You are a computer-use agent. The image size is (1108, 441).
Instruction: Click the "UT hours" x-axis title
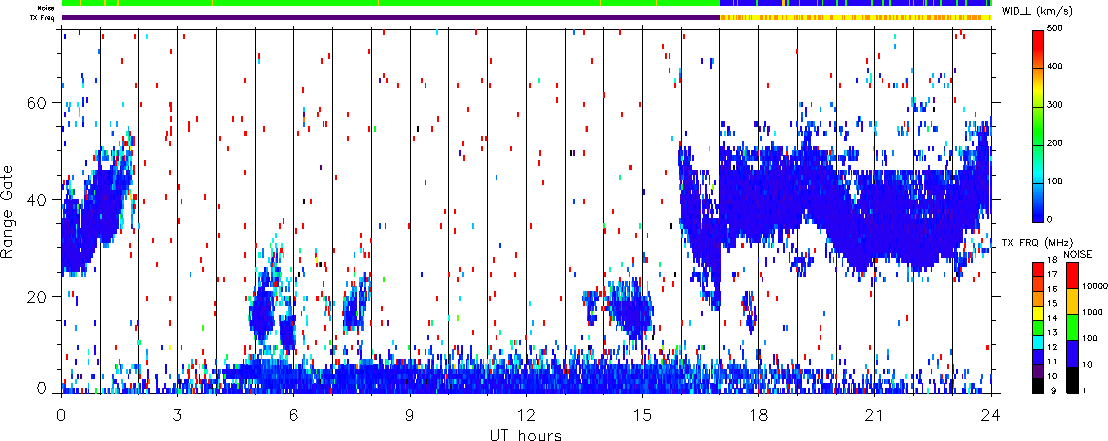(x=526, y=434)
